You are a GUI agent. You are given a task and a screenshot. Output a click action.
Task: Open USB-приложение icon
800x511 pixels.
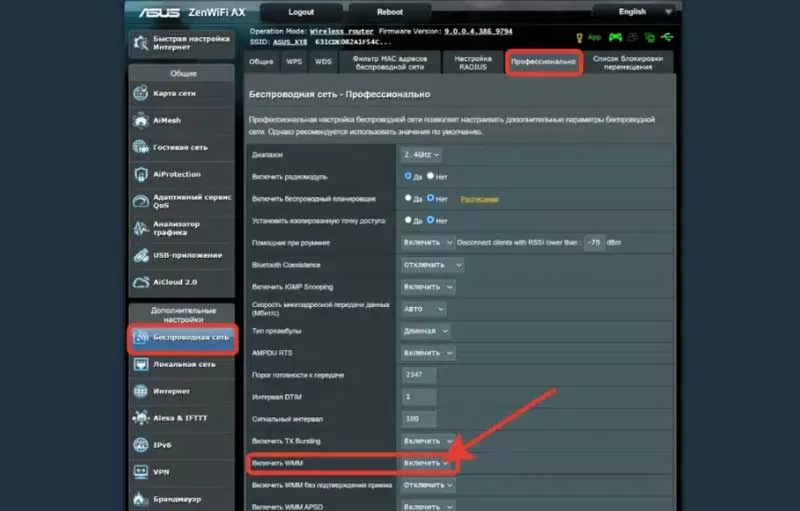[x=141, y=255]
